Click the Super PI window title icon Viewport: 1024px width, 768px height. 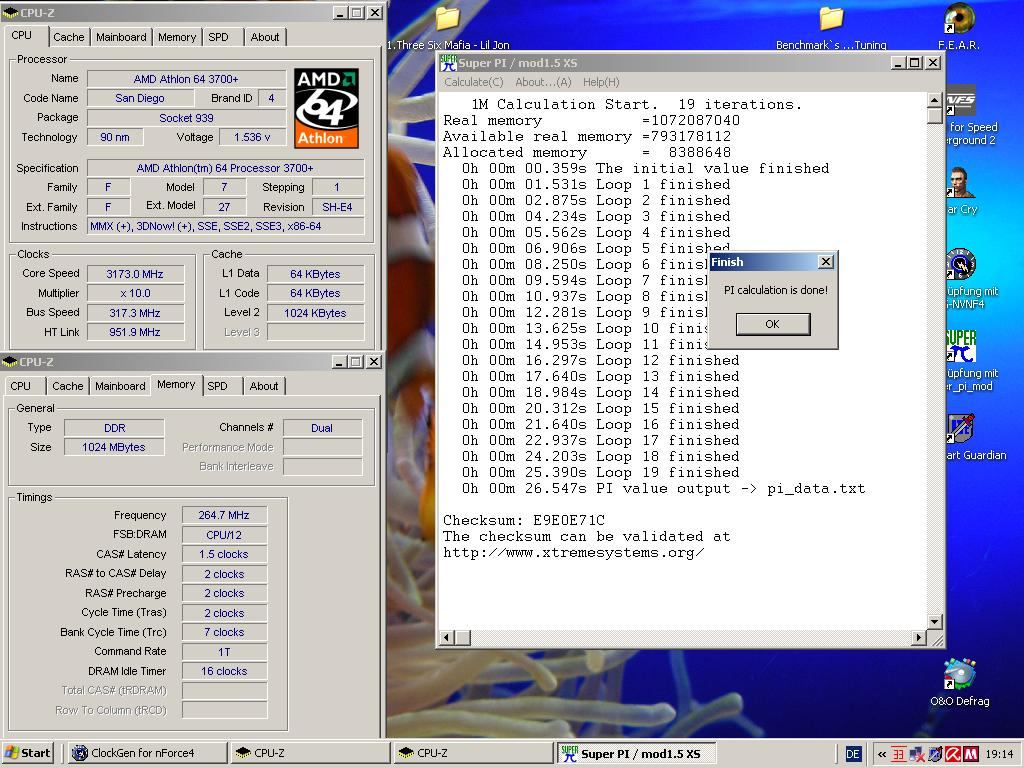[449, 63]
